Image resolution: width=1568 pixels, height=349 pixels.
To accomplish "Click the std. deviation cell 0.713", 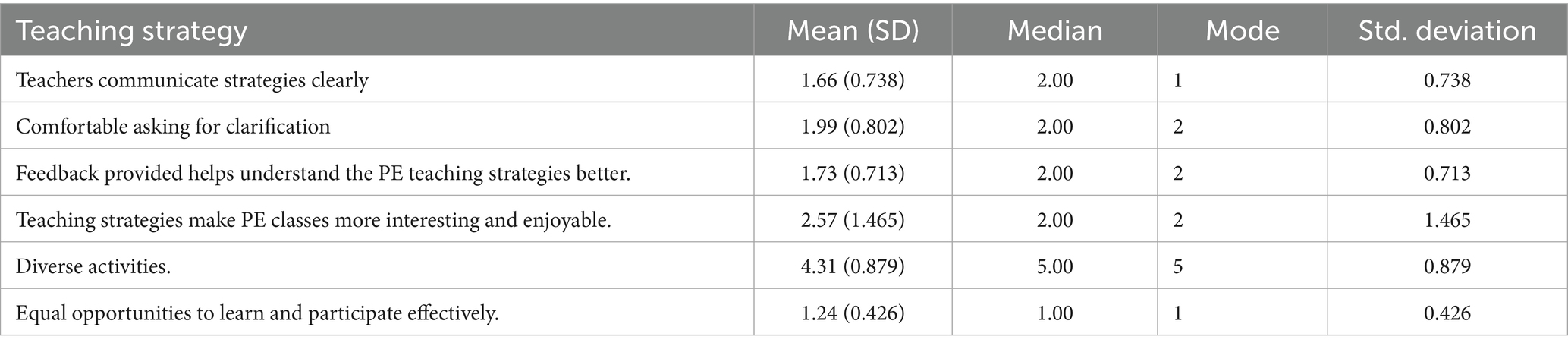I will point(1447,173).
